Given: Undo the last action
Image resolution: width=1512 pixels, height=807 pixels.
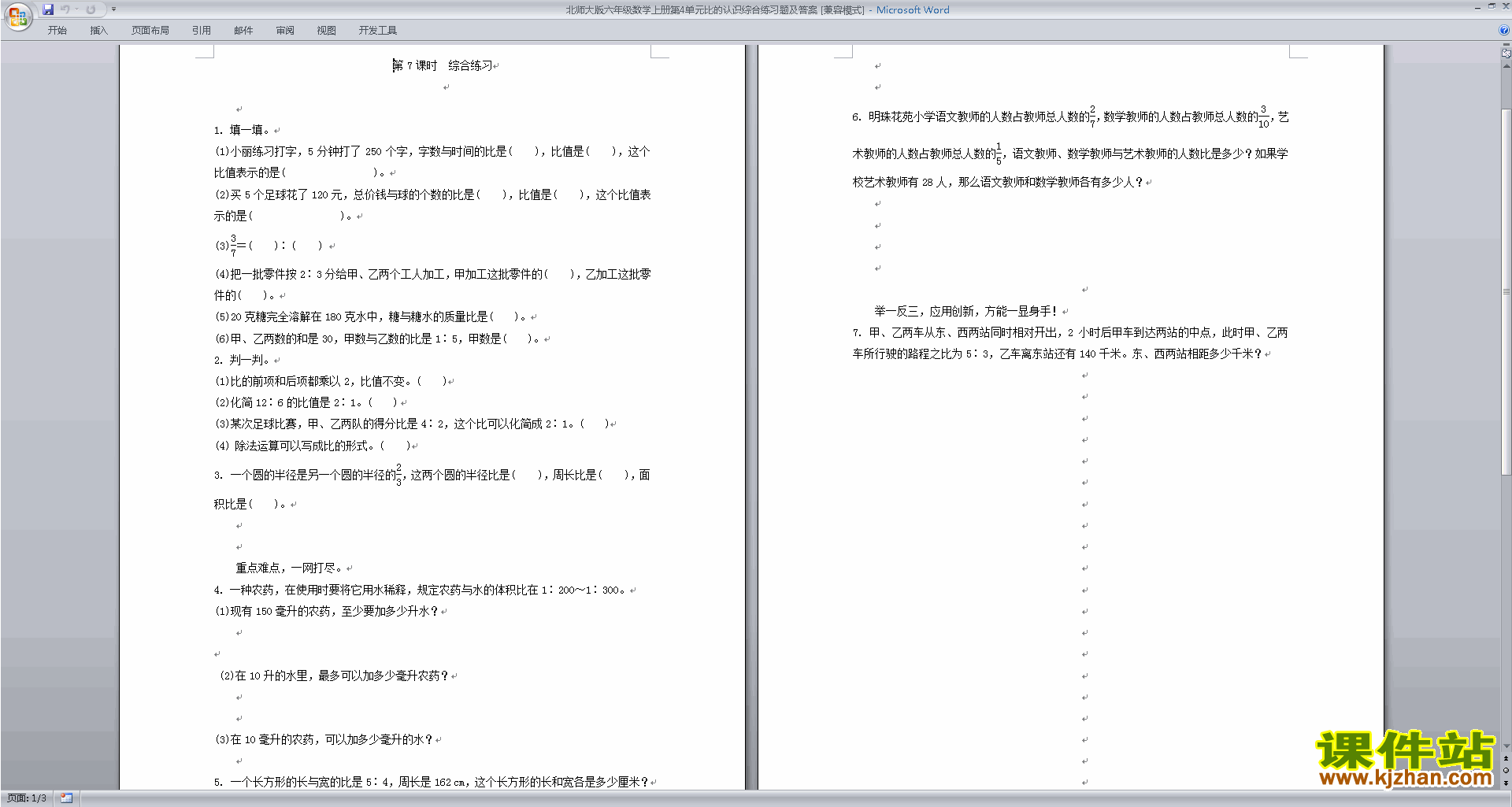Looking at the screenshot, I should 65,9.
